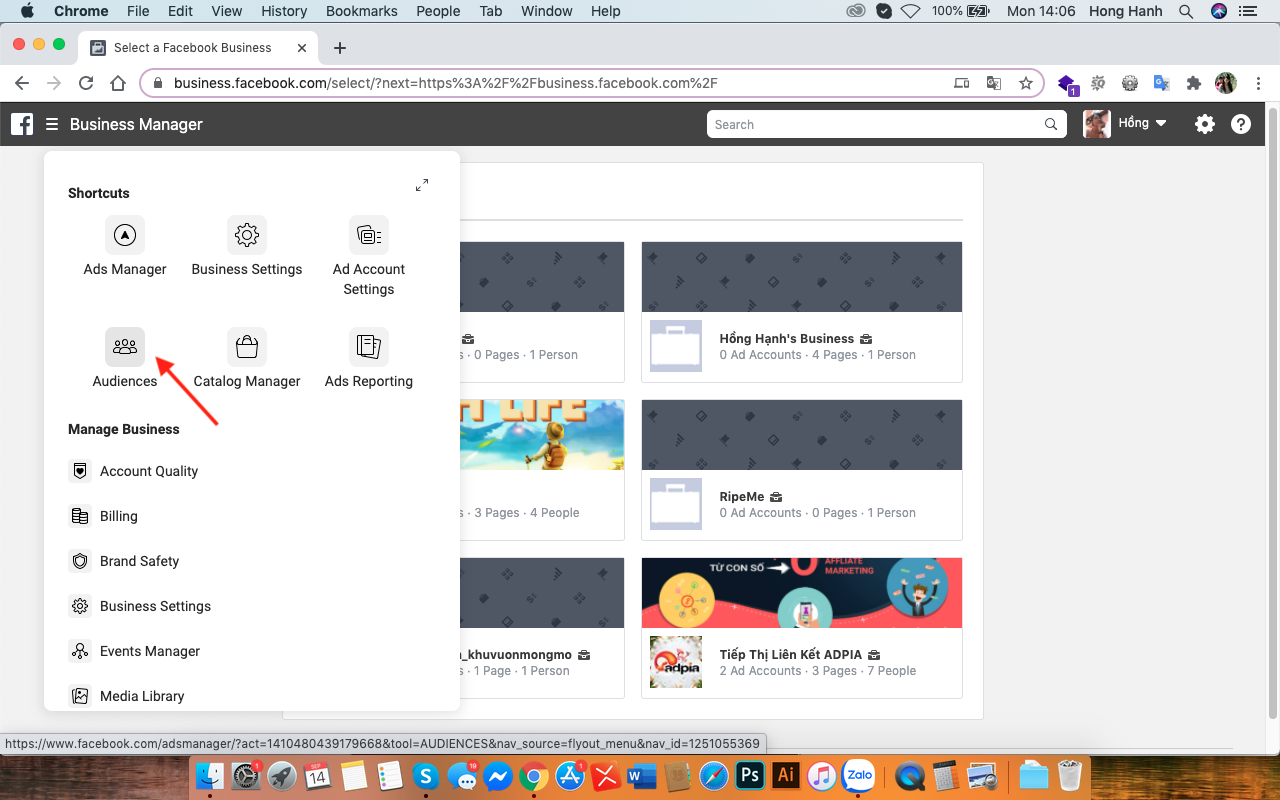Open the Chrome extensions puzzle icon

pos(1193,83)
